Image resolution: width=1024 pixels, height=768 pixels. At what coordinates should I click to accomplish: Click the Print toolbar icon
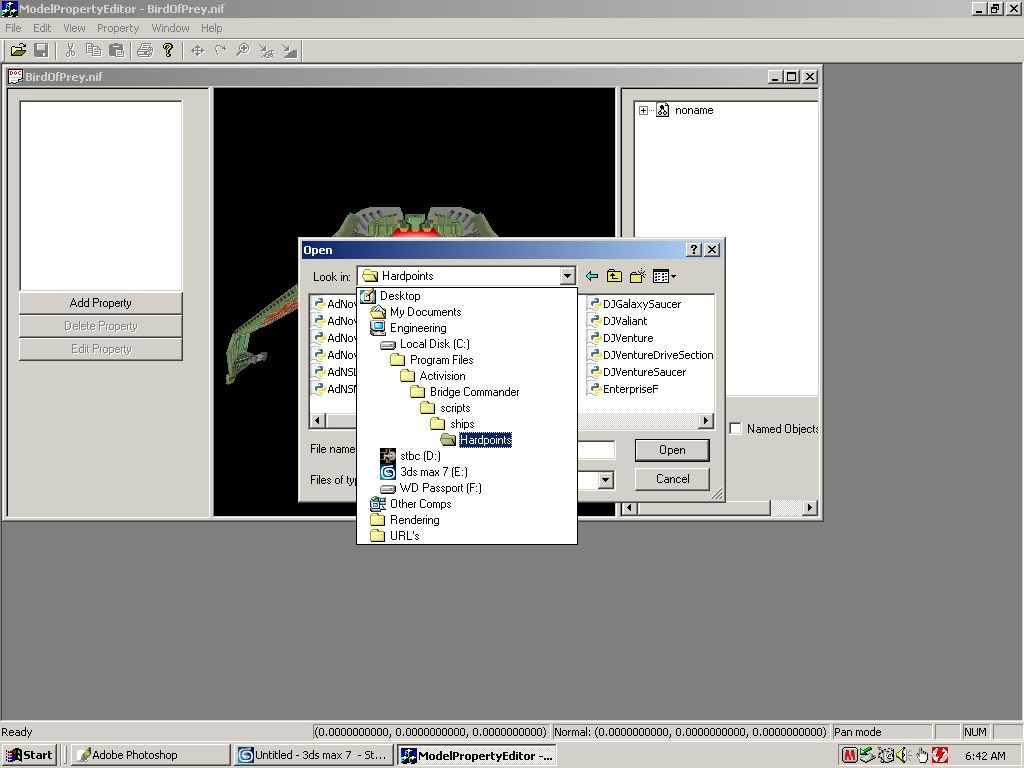[145, 50]
